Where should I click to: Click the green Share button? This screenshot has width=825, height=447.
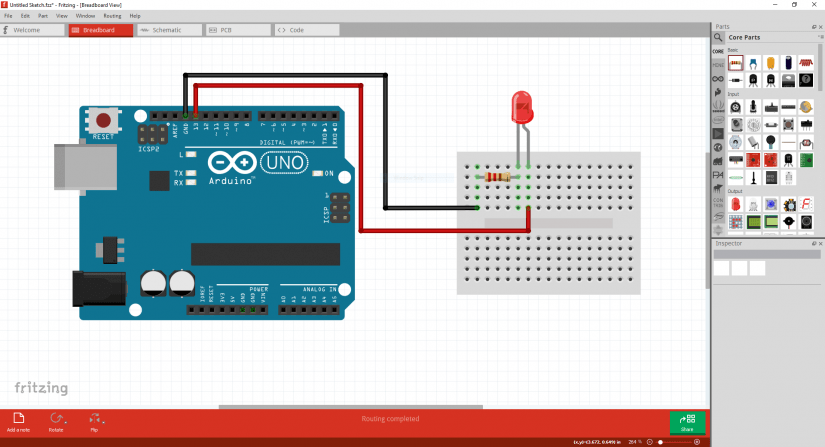tap(687, 422)
